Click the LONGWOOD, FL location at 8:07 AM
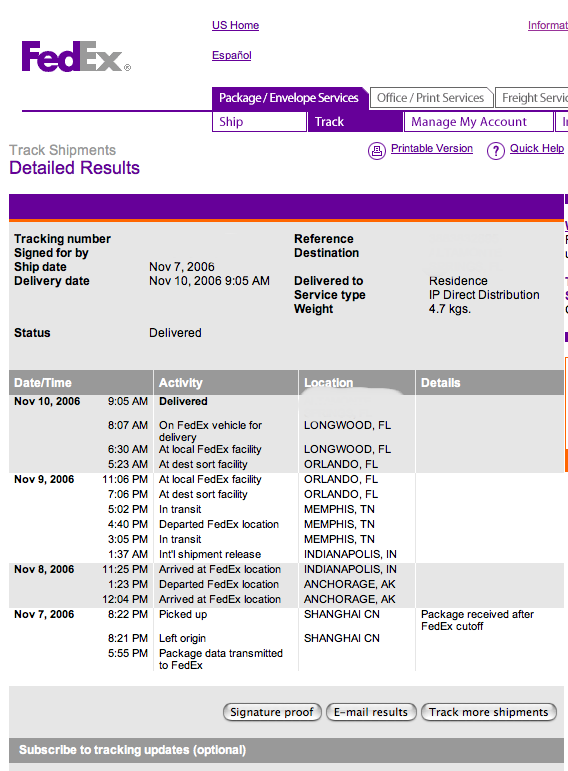568x771 pixels. pyautogui.click(x=347, y=425)
